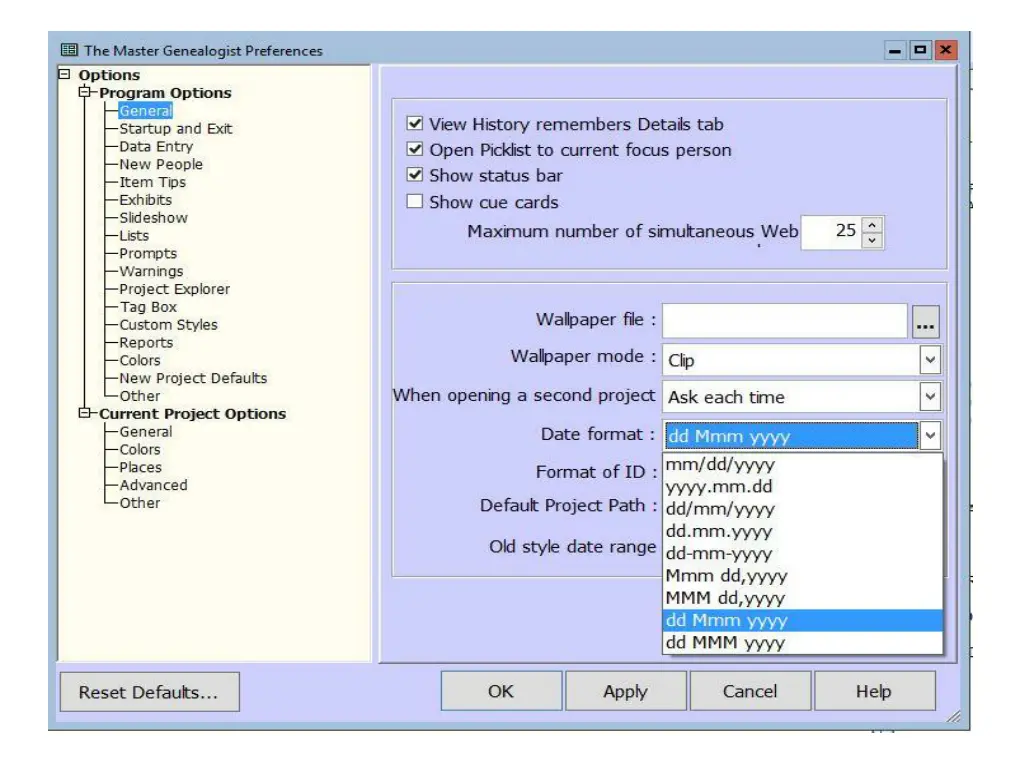Click the Reset Defaults button
The height and width of the screenshot is (768, 1024).
tap(150, 692)
